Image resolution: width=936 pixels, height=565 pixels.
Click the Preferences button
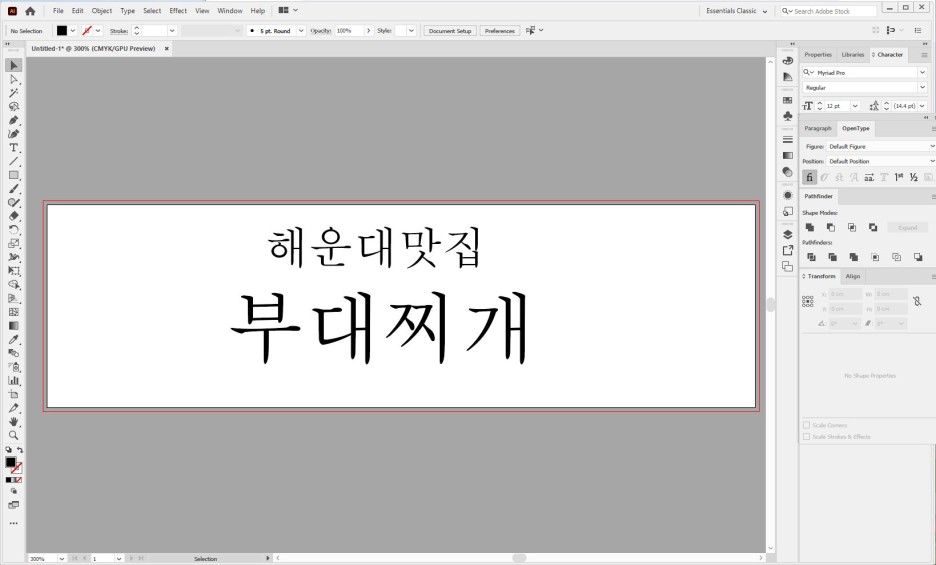(x=500, y=30)
